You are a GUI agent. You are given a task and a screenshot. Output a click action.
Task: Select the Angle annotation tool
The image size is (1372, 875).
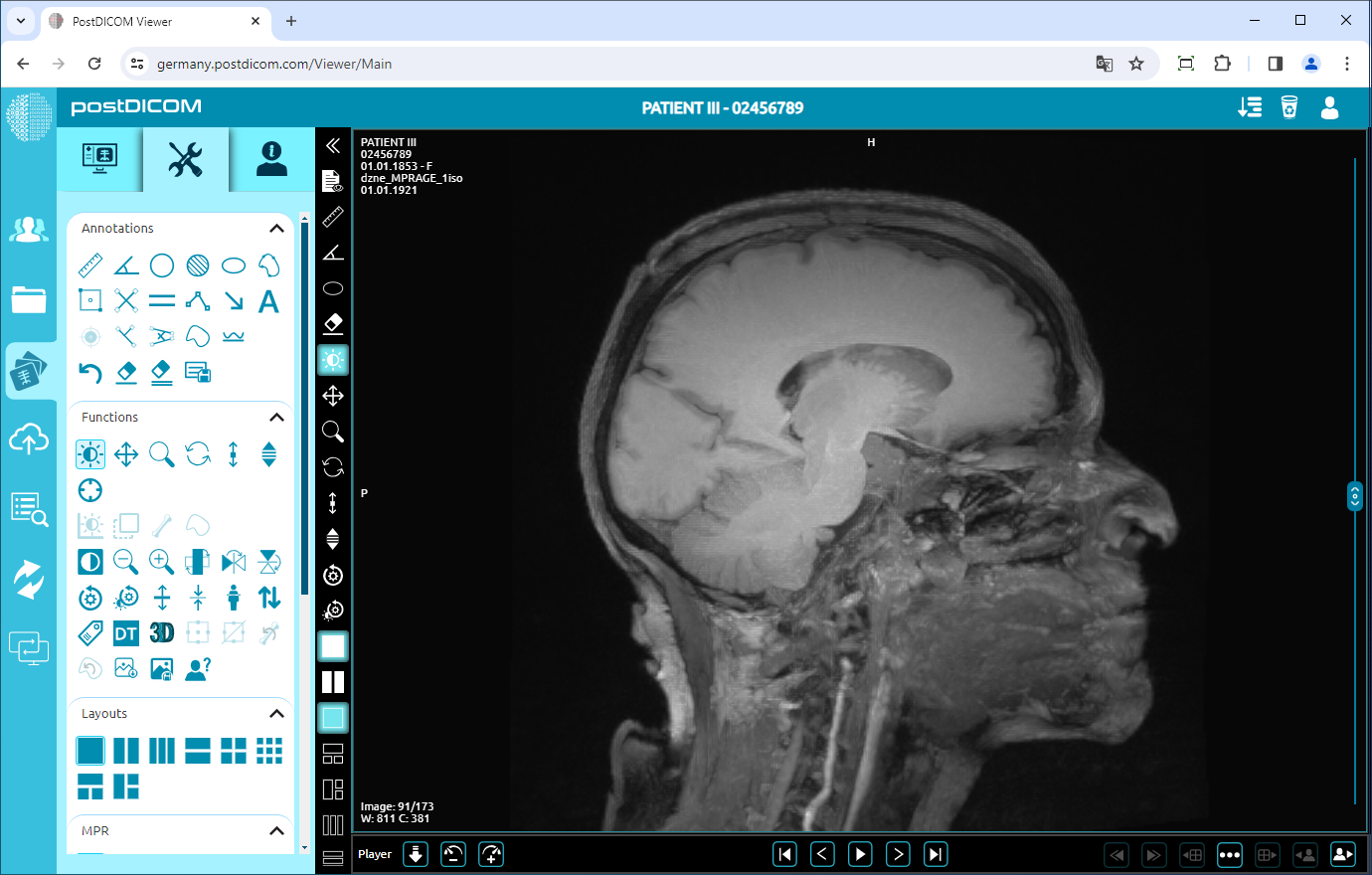pos(125,264)
